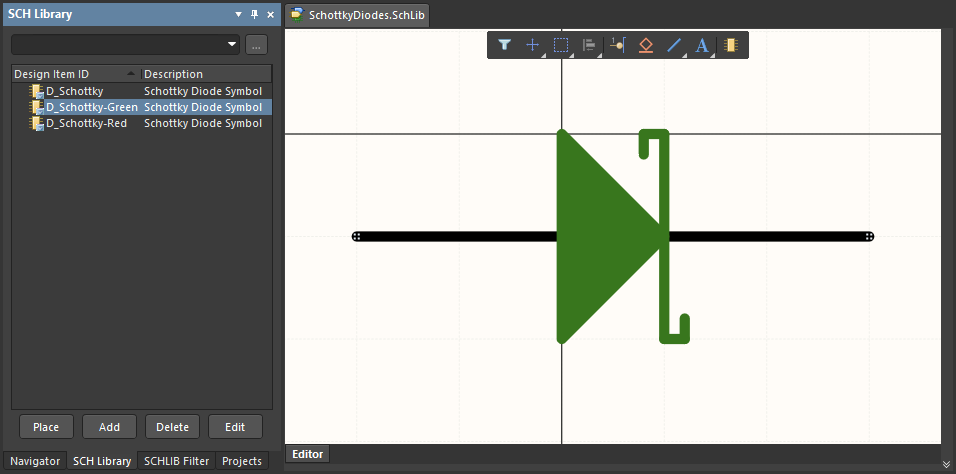The height and width of the screenshot is (474, 956).
Task: Switch to the SCHLIB Filter tab
Action: click(x=176, y=461)
